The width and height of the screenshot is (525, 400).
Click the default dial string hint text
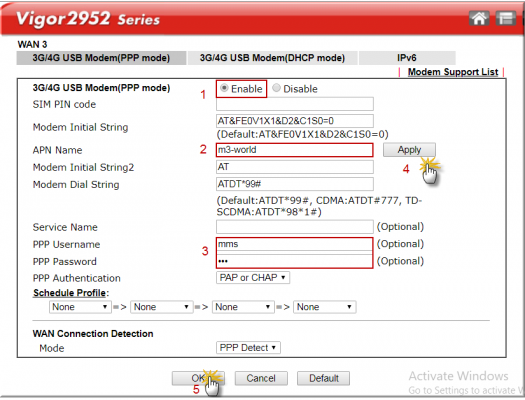pos(319,206)
